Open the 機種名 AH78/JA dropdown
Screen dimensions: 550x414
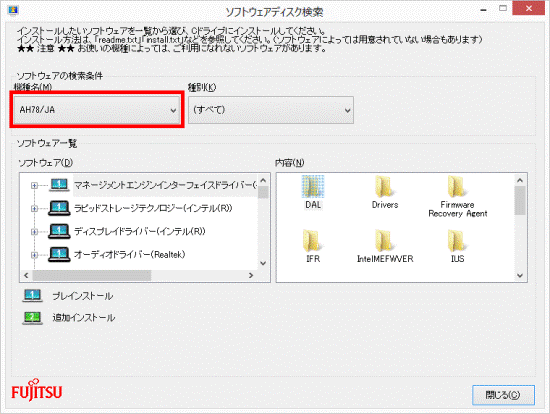[x=96, y=110]
